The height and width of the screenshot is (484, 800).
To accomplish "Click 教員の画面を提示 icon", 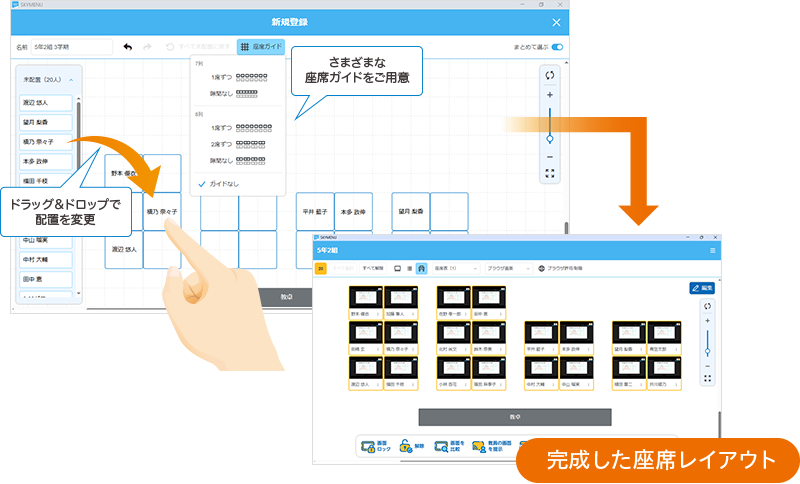I will coord(492,446).
